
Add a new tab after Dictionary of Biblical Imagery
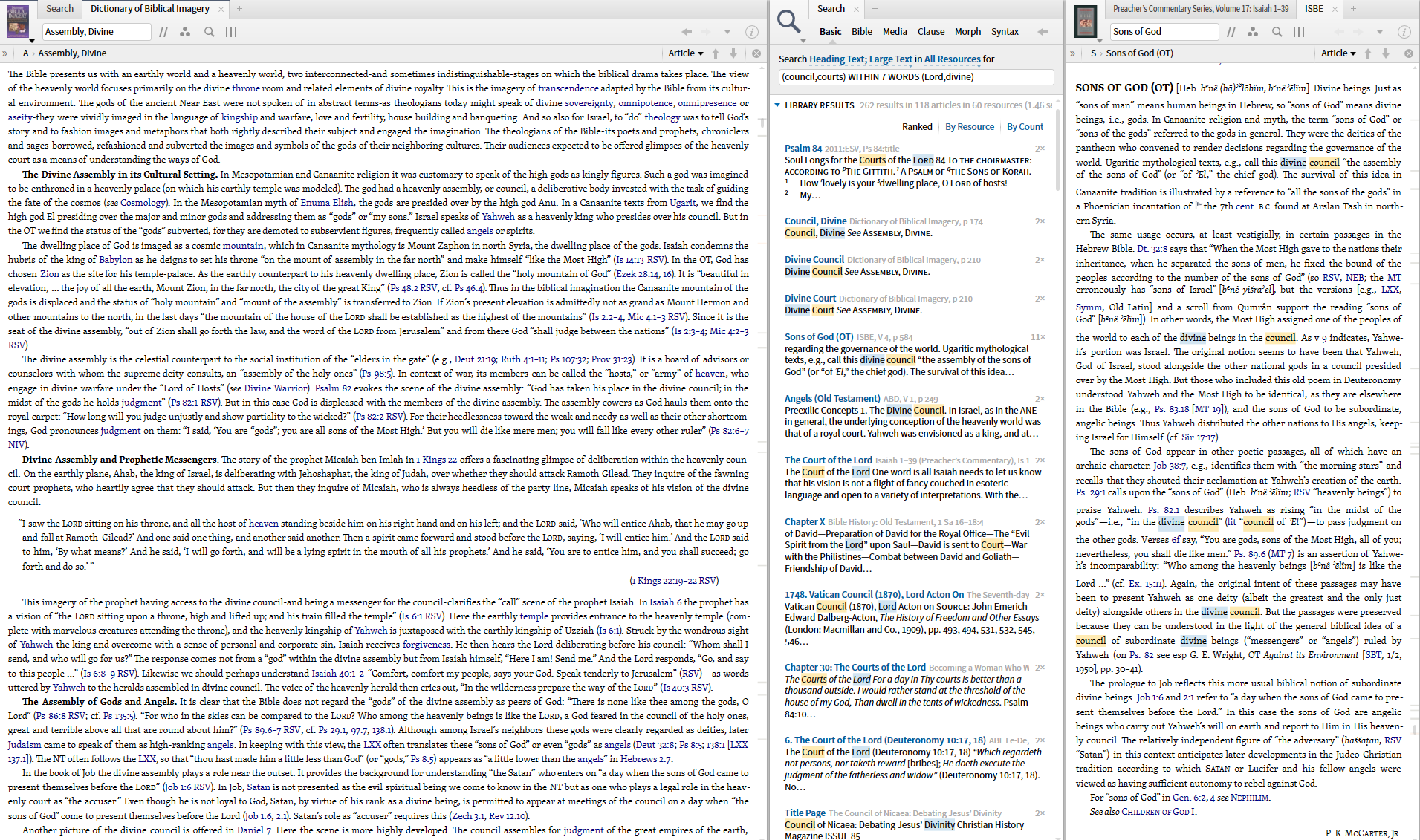coord(239,9)
